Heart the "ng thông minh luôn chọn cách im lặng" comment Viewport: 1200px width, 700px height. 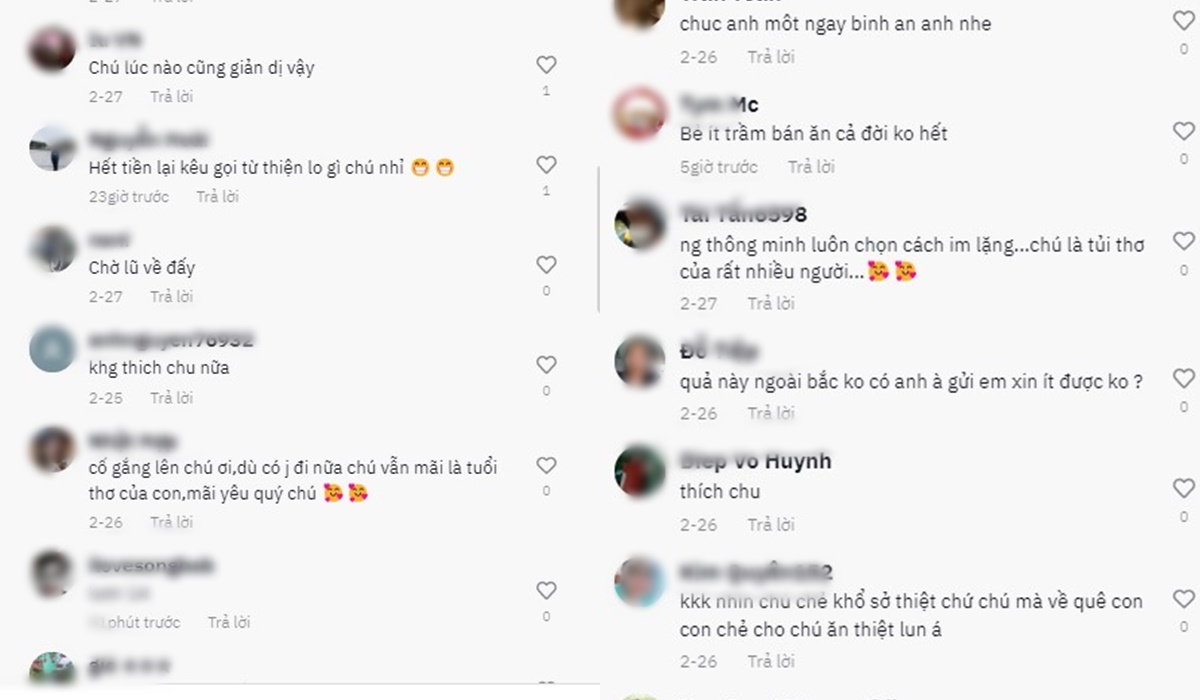pyautogui.click(x=1184, y=241)
